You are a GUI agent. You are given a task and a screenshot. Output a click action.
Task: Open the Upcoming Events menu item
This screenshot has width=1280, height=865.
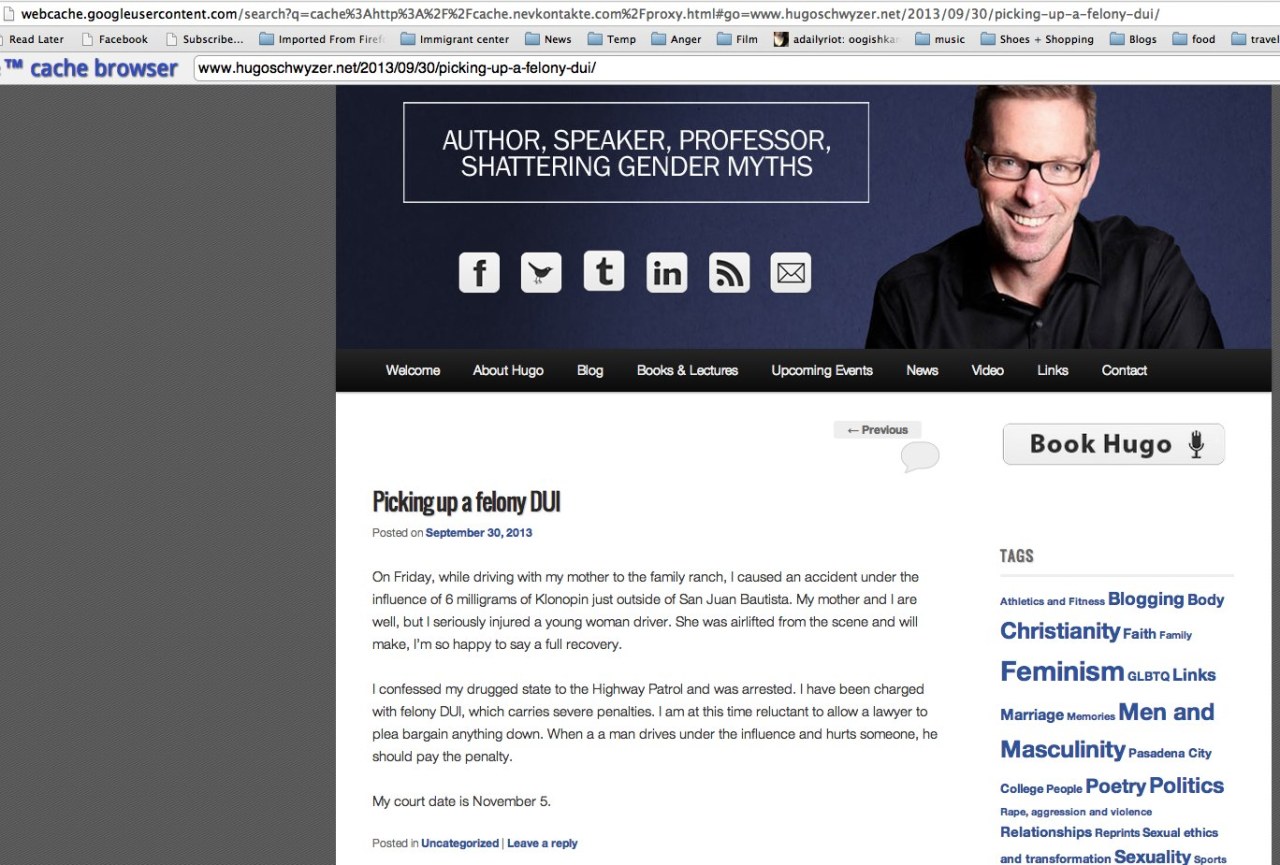(x=822, y=370)
